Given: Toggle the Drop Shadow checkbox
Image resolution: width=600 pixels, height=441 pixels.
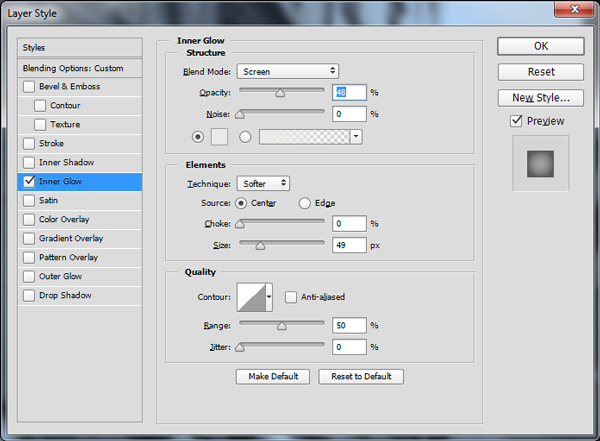Looking at the screenshot, I should [x=28, y=296].
